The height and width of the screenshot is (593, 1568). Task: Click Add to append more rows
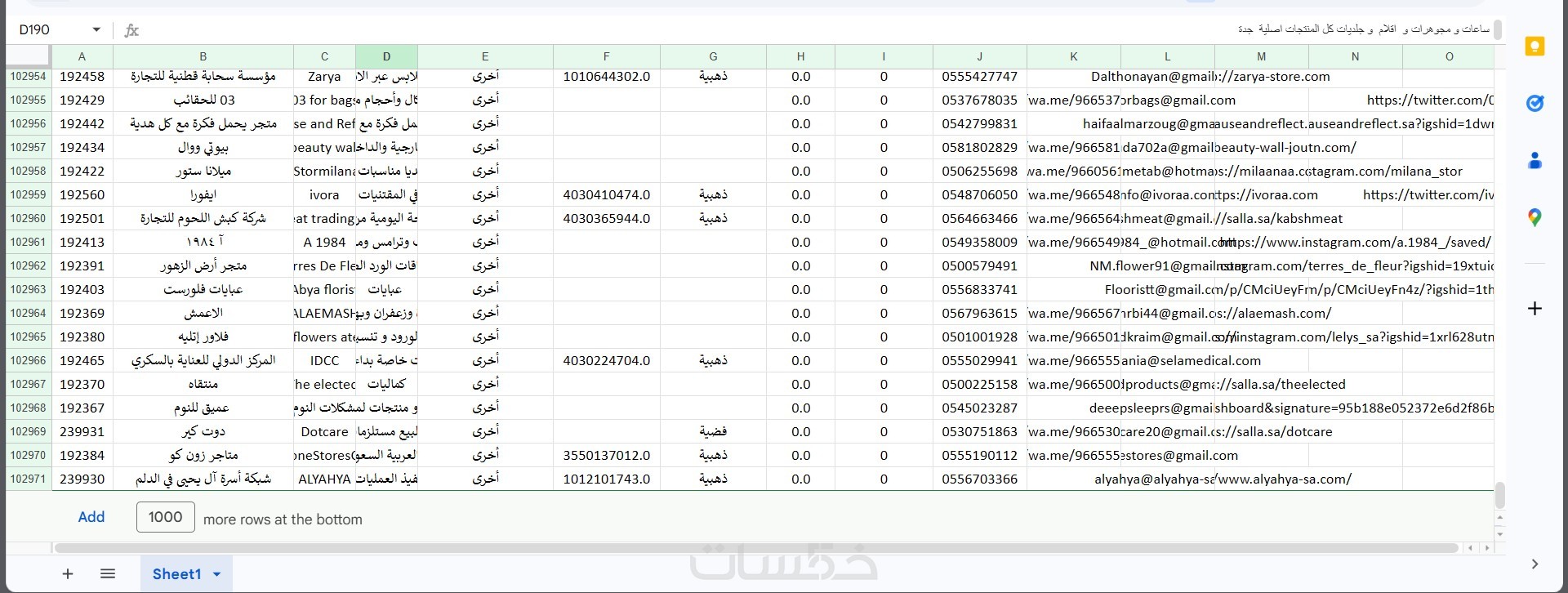pyautogui.click(x=91, y=517)
